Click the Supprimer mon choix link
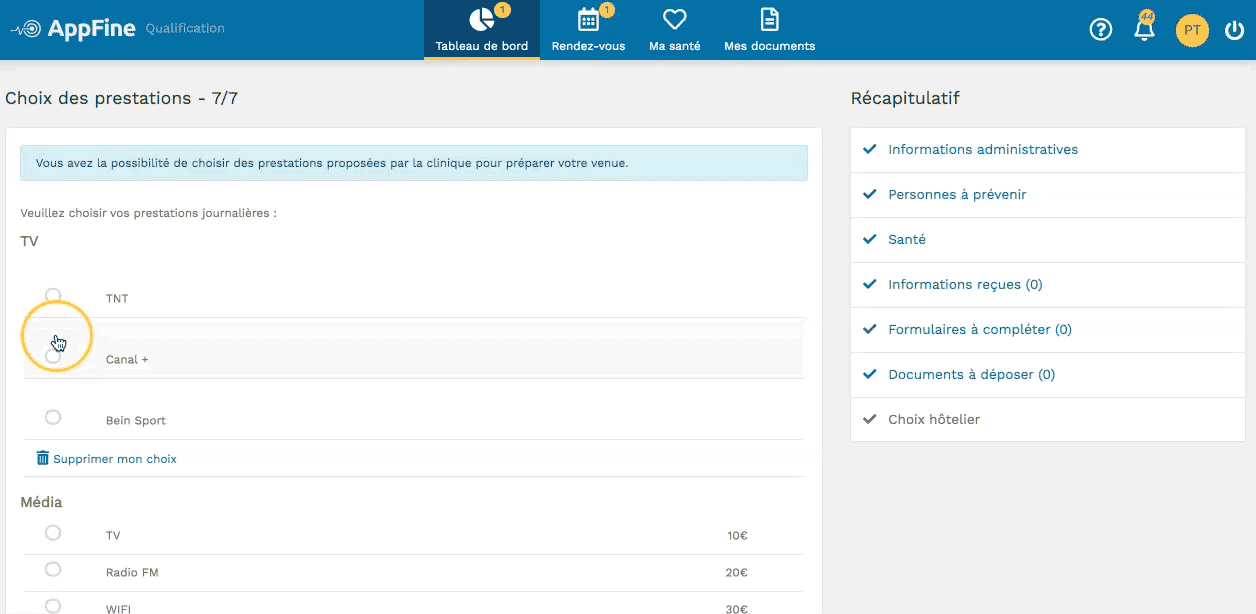 pyautogui.click(x=114, y=459)
